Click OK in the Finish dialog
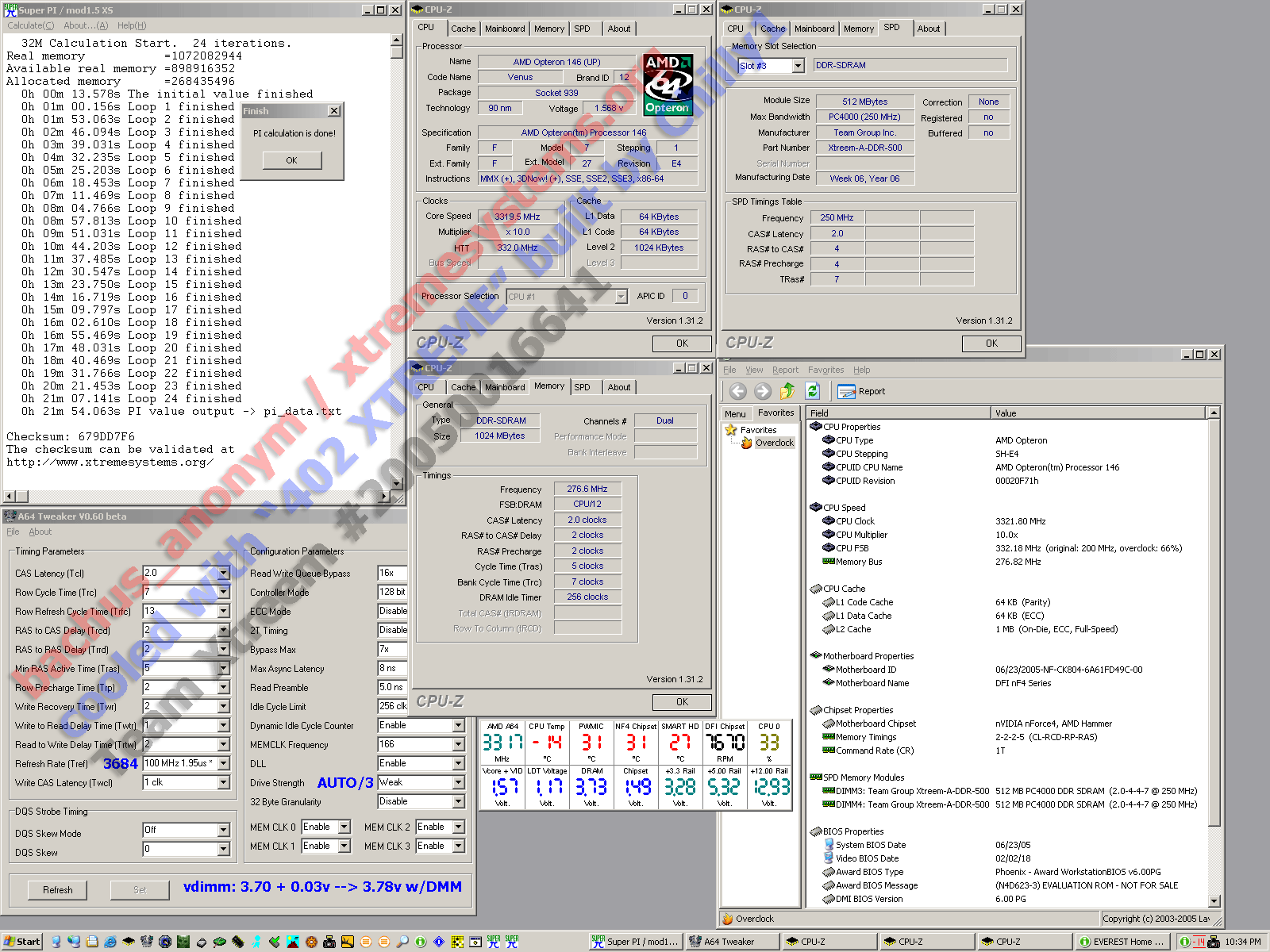The width and height of the screenshot is (1270, 952). tap(291, 160)
